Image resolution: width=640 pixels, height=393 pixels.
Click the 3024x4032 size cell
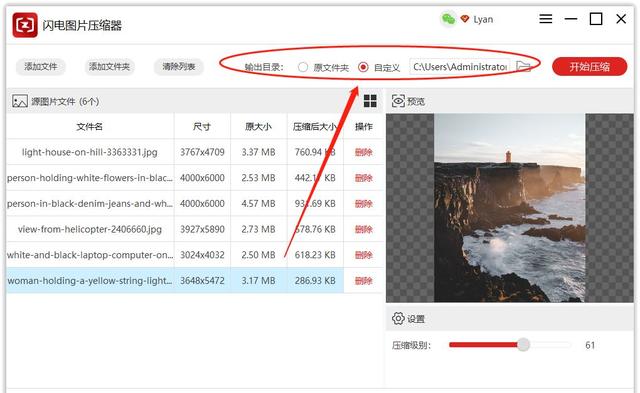202,255
